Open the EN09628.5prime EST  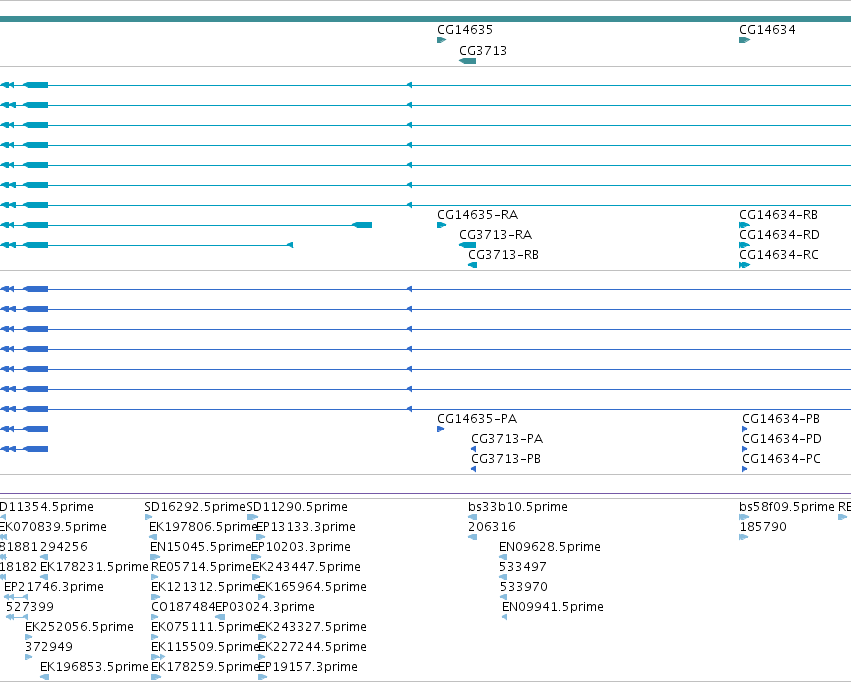(x=503, y=557)
